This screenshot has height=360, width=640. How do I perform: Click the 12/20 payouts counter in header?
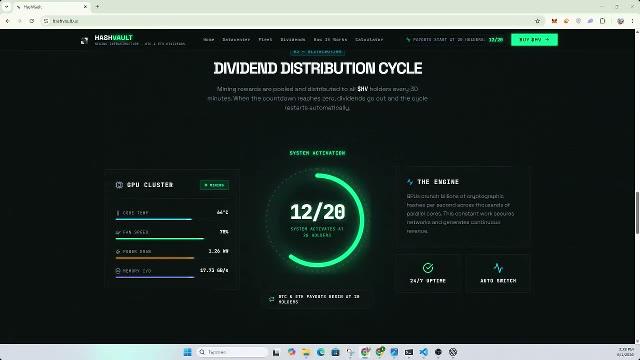click(496, 40)
